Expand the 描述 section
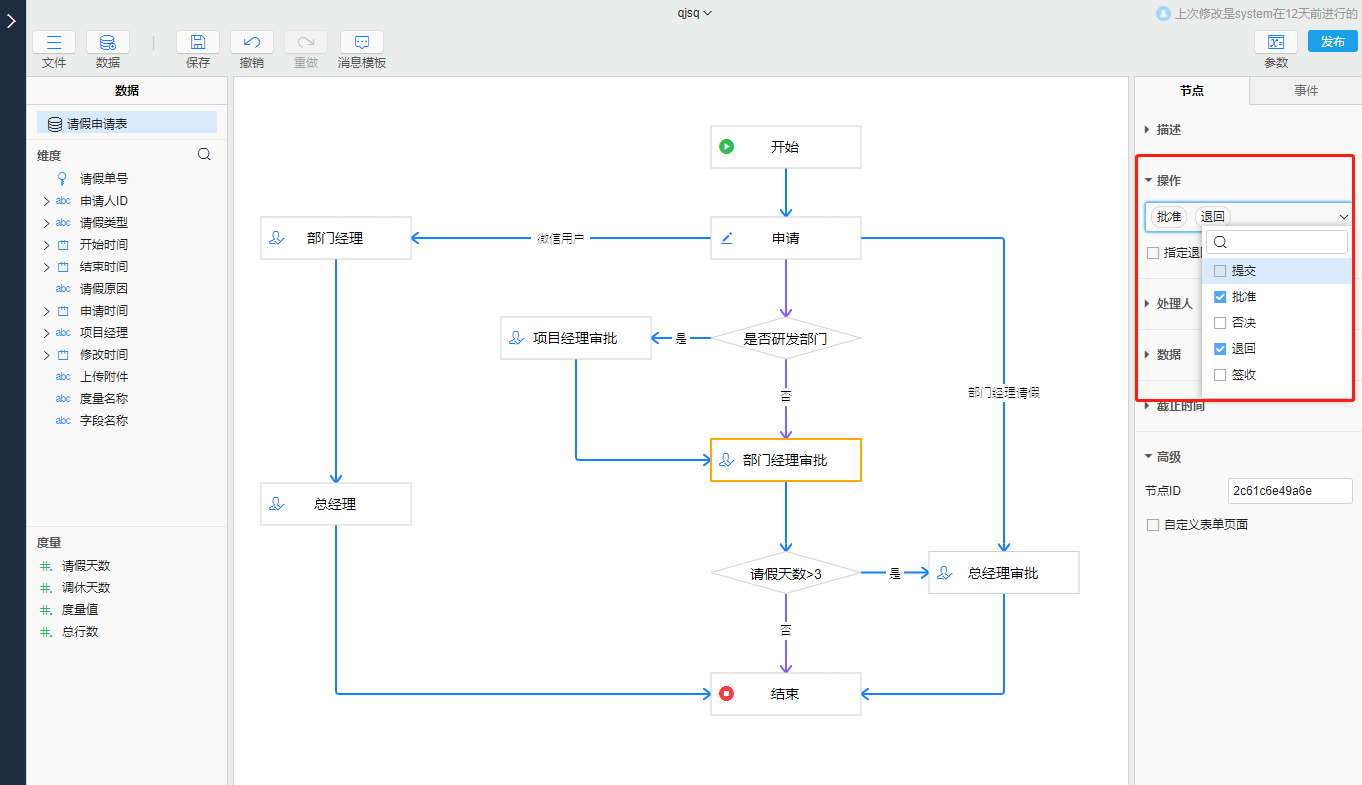The width and height of the screenshot is (1362, 785). pos(1146,130)
